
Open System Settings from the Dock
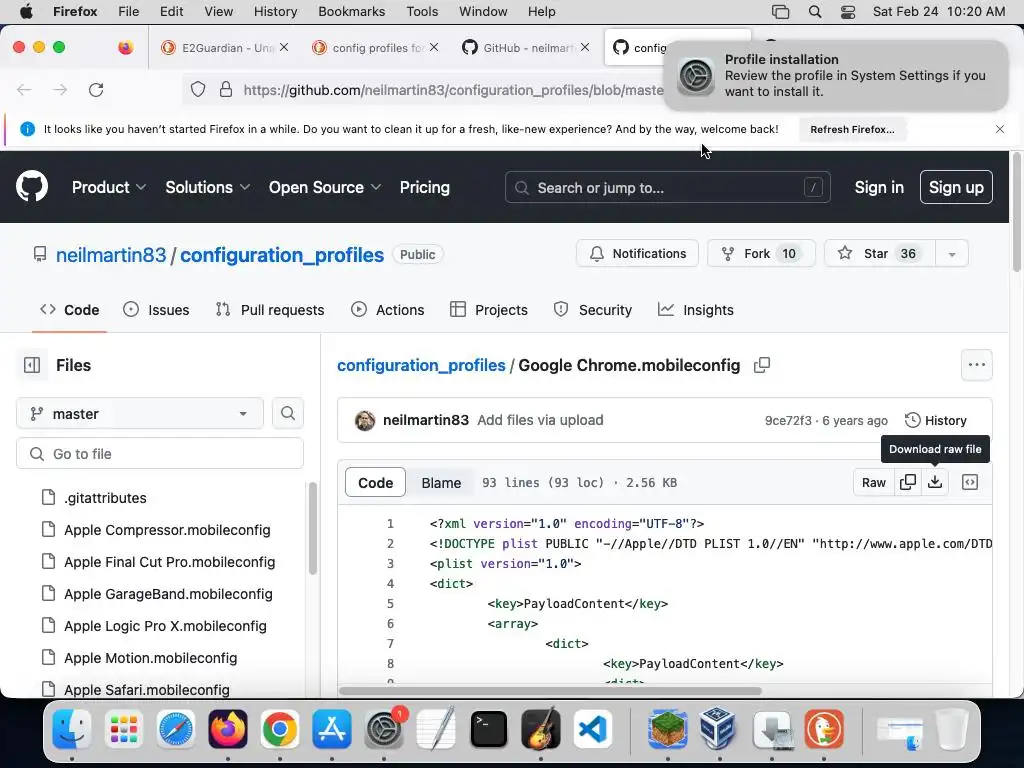(384, 729)
